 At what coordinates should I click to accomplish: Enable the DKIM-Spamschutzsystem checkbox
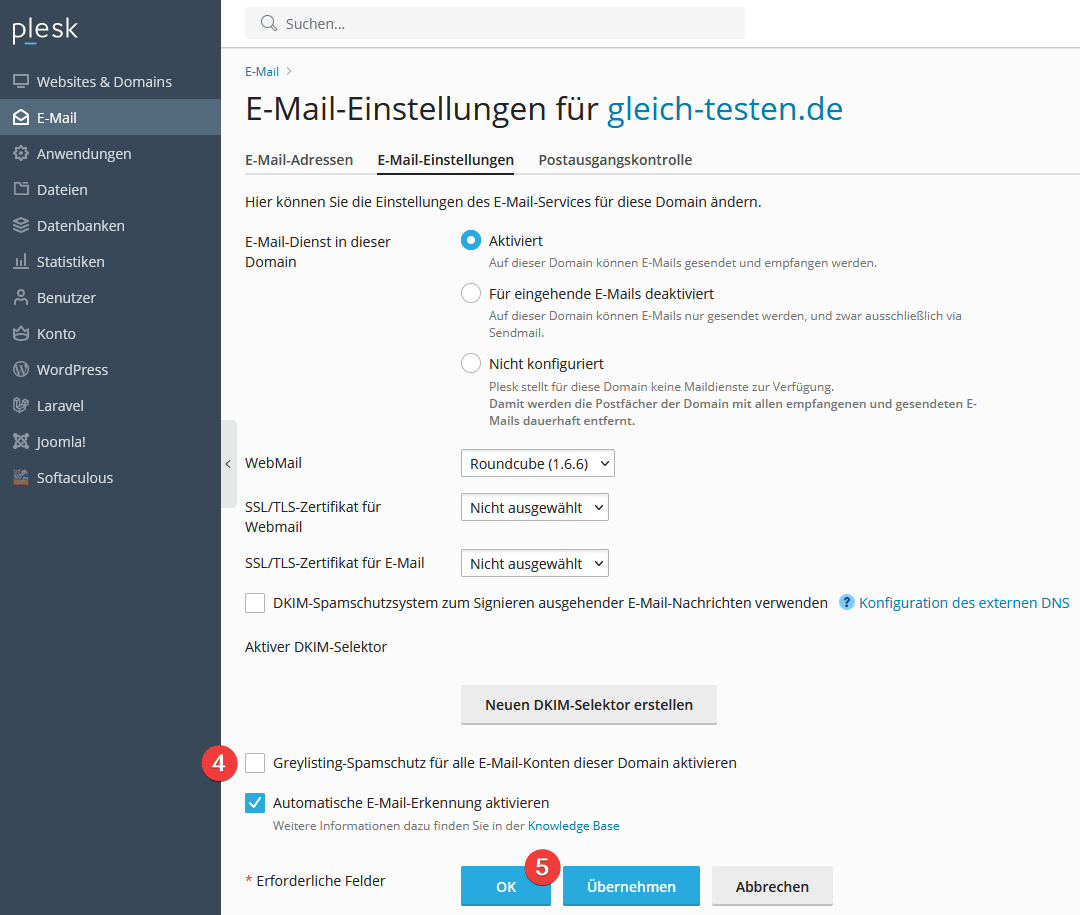[255, 603]
